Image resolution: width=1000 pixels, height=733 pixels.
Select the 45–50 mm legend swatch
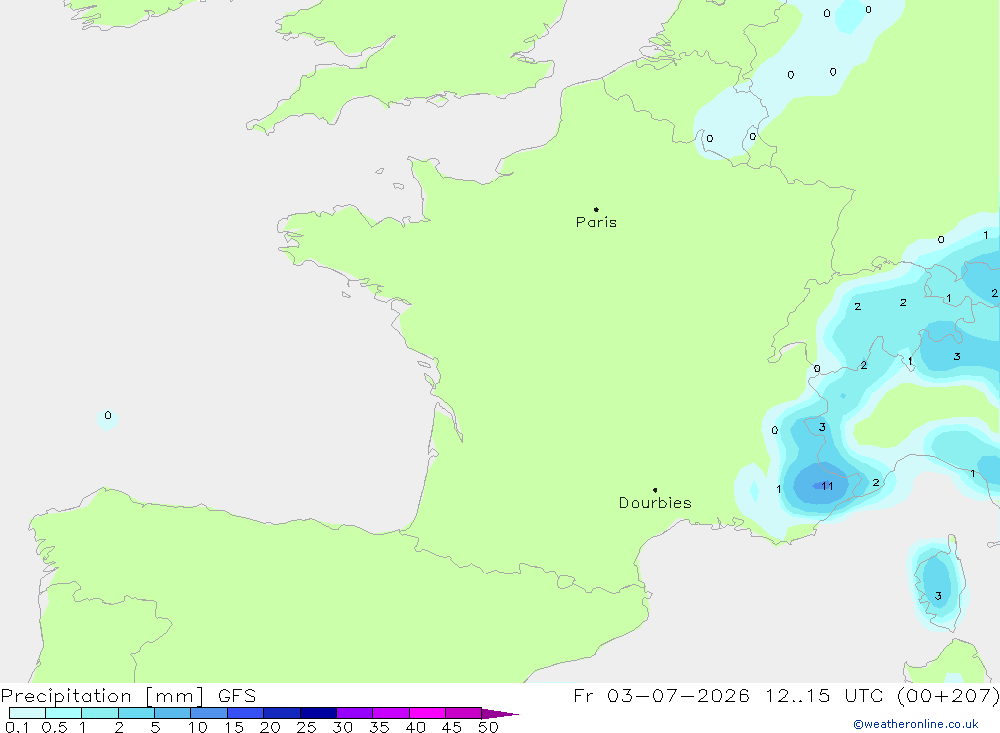463,713
